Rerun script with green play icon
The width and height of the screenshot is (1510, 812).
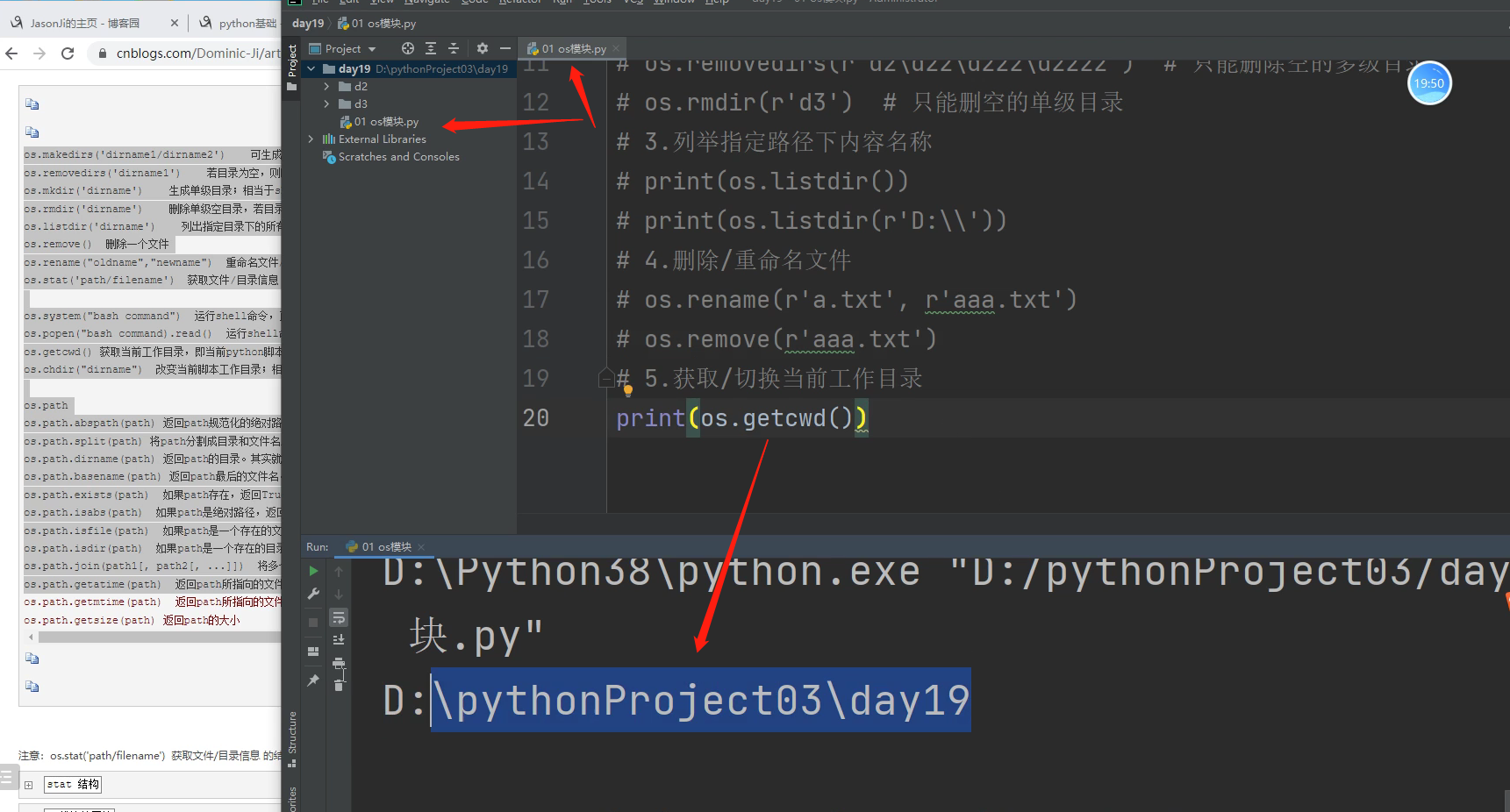tap(313, 571)
